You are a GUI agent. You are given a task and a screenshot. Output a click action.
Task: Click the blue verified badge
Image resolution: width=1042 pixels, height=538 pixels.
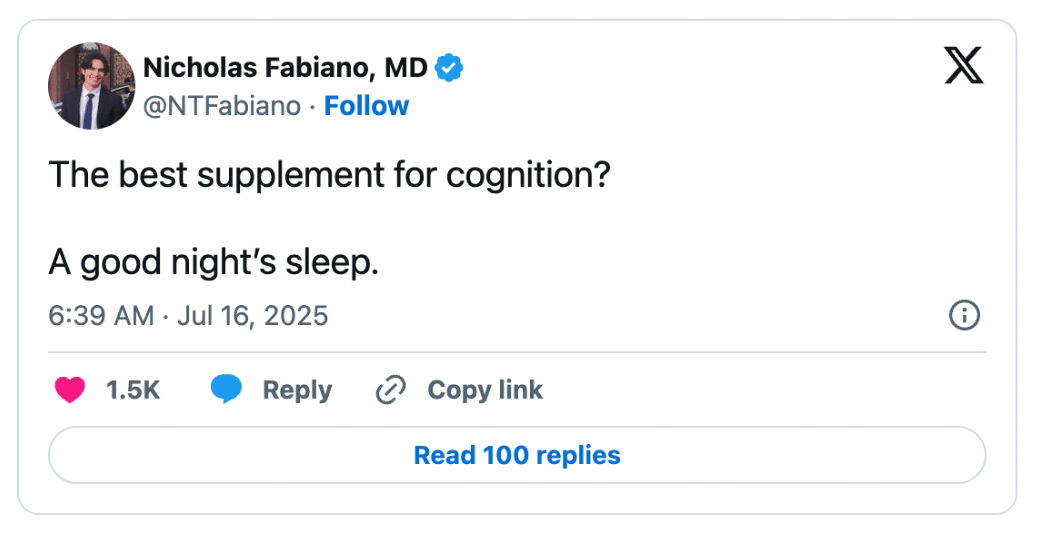click(449, 68)
